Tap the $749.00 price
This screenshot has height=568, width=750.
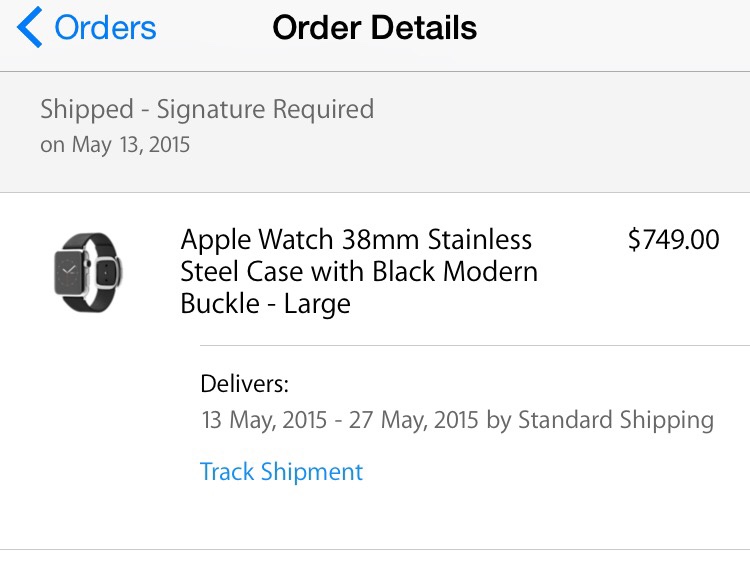[673, 240]
